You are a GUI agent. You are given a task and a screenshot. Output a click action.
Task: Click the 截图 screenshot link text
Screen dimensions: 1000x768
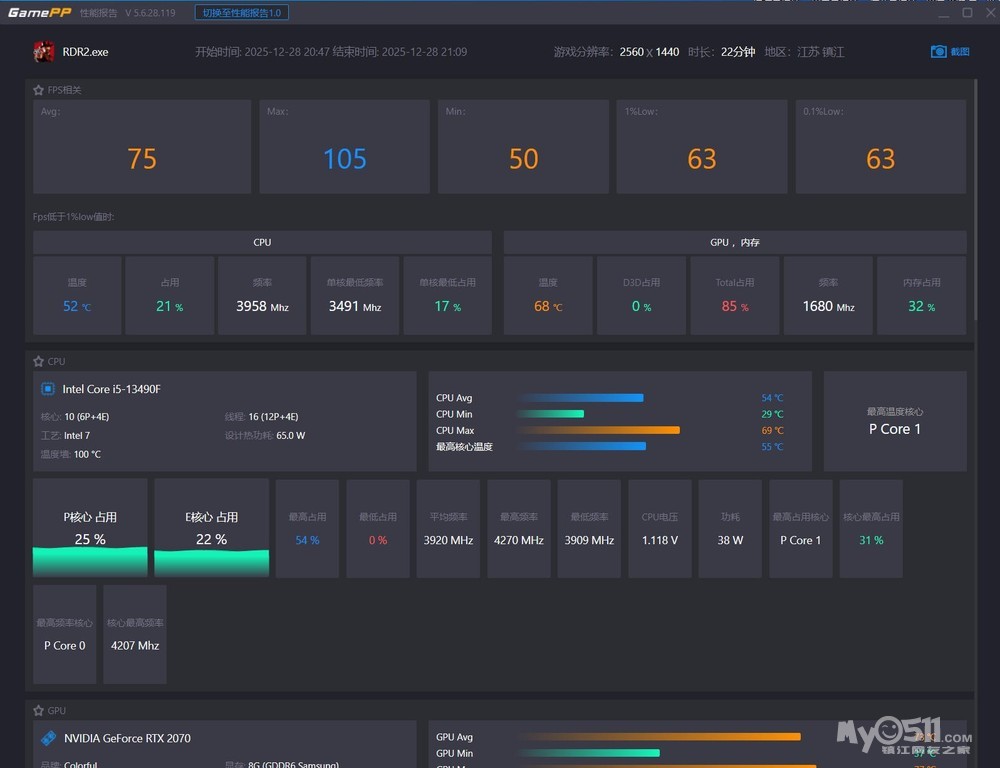[x=960, y=52]
